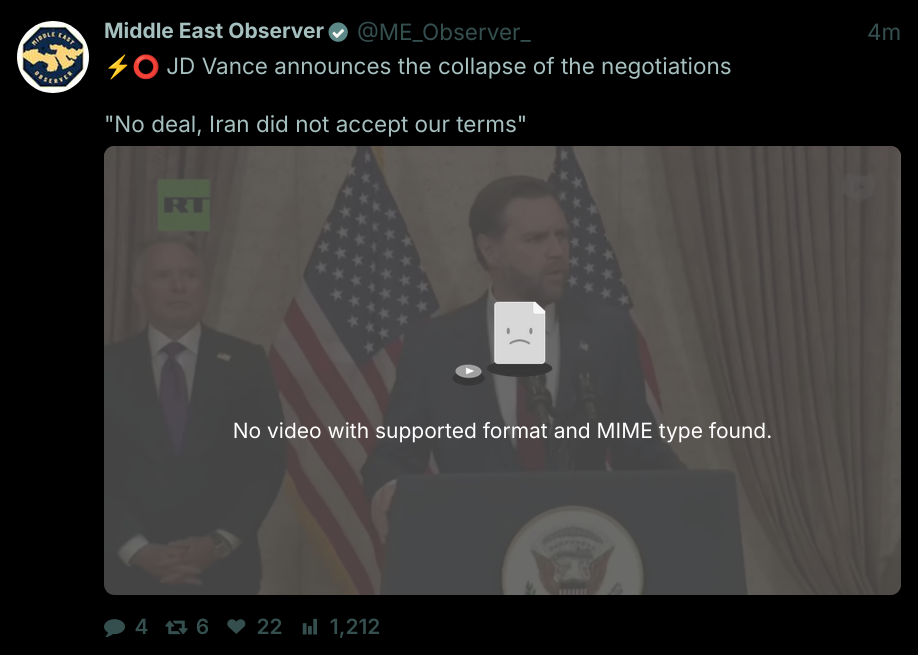This screenshot has width=918, height=655.
Task: Open the 4m timestamp permalink
Action: [x=884, y=33]
